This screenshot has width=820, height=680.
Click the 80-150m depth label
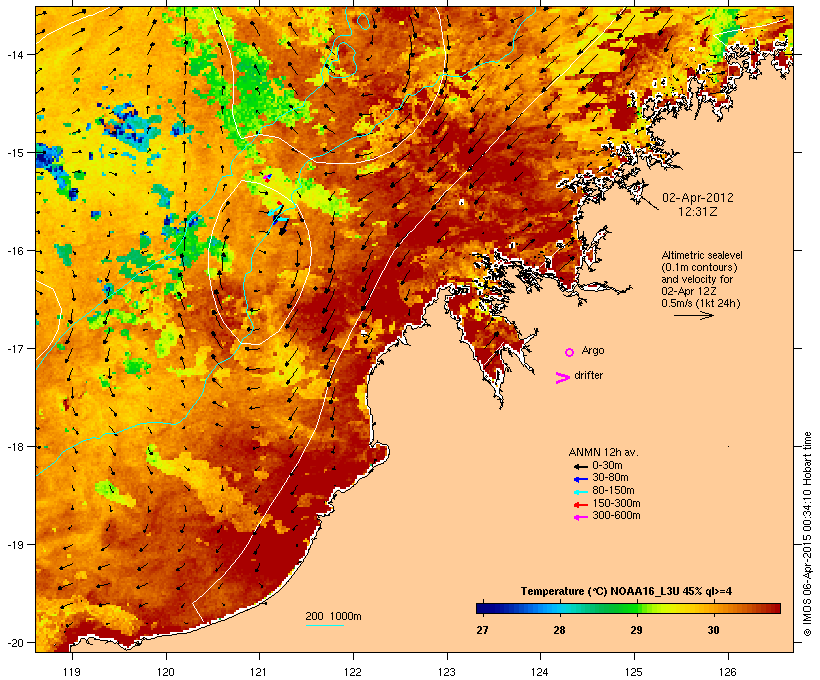point(613,490)
